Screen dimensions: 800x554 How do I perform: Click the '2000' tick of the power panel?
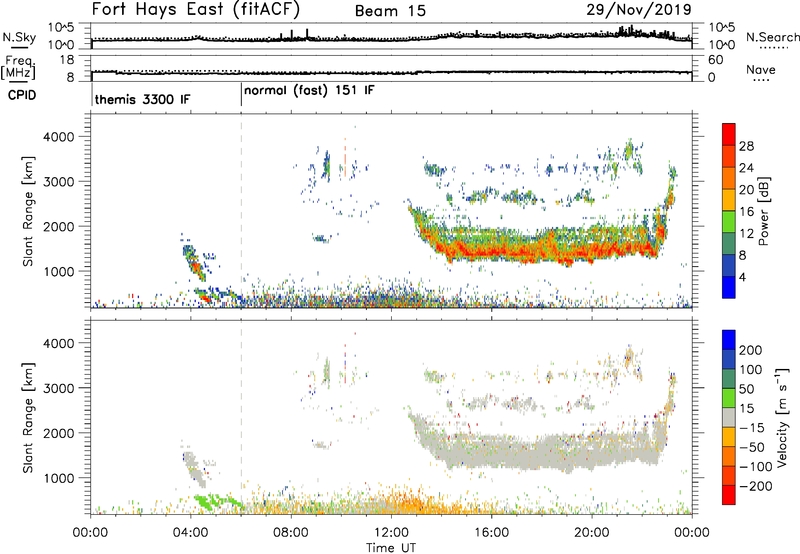pos(59,226)
